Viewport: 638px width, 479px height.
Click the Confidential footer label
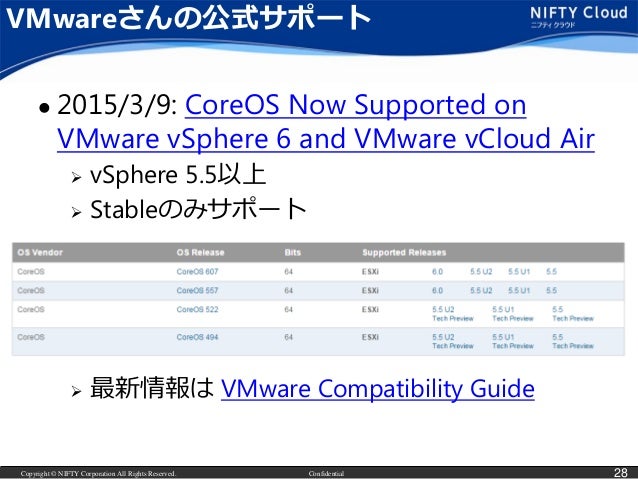coord(326,473)
